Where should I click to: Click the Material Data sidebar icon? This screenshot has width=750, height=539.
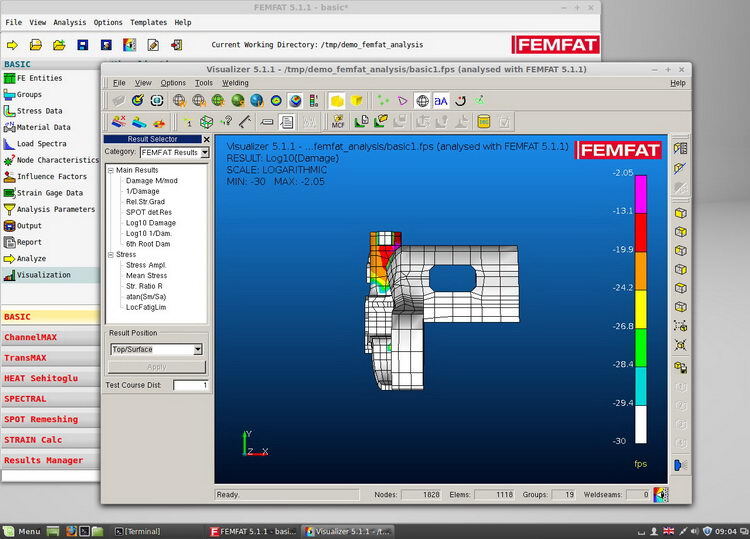pyautogui.click(x=9, y=128)
